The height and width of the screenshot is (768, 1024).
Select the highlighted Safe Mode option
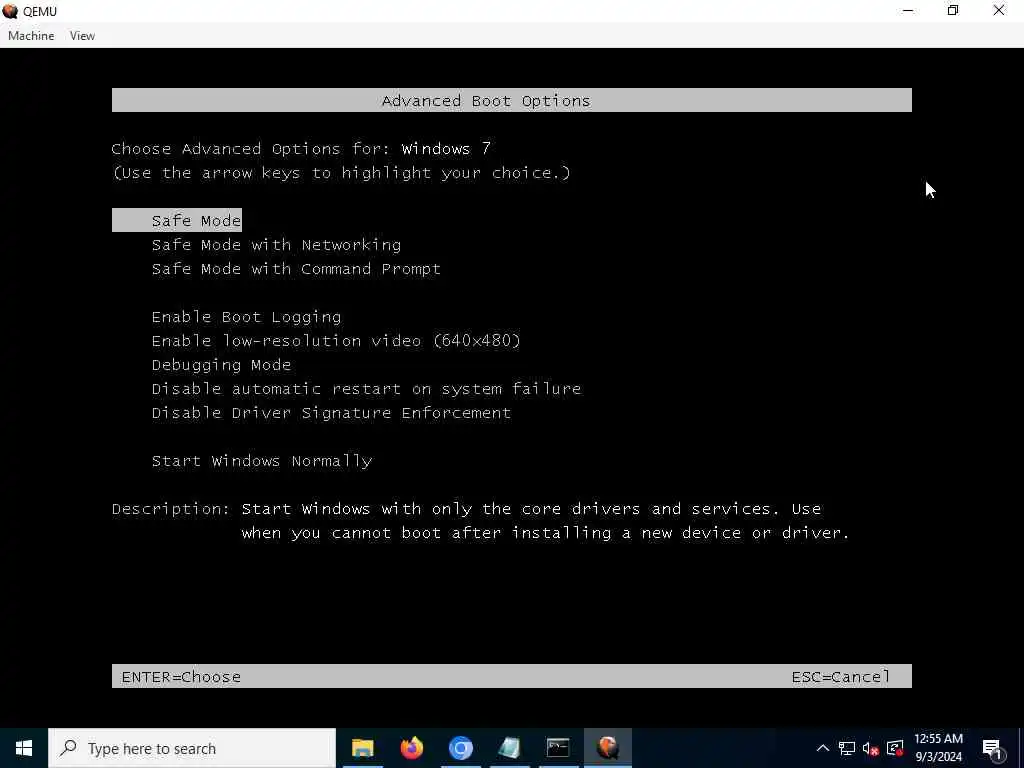tap(177, 221)
